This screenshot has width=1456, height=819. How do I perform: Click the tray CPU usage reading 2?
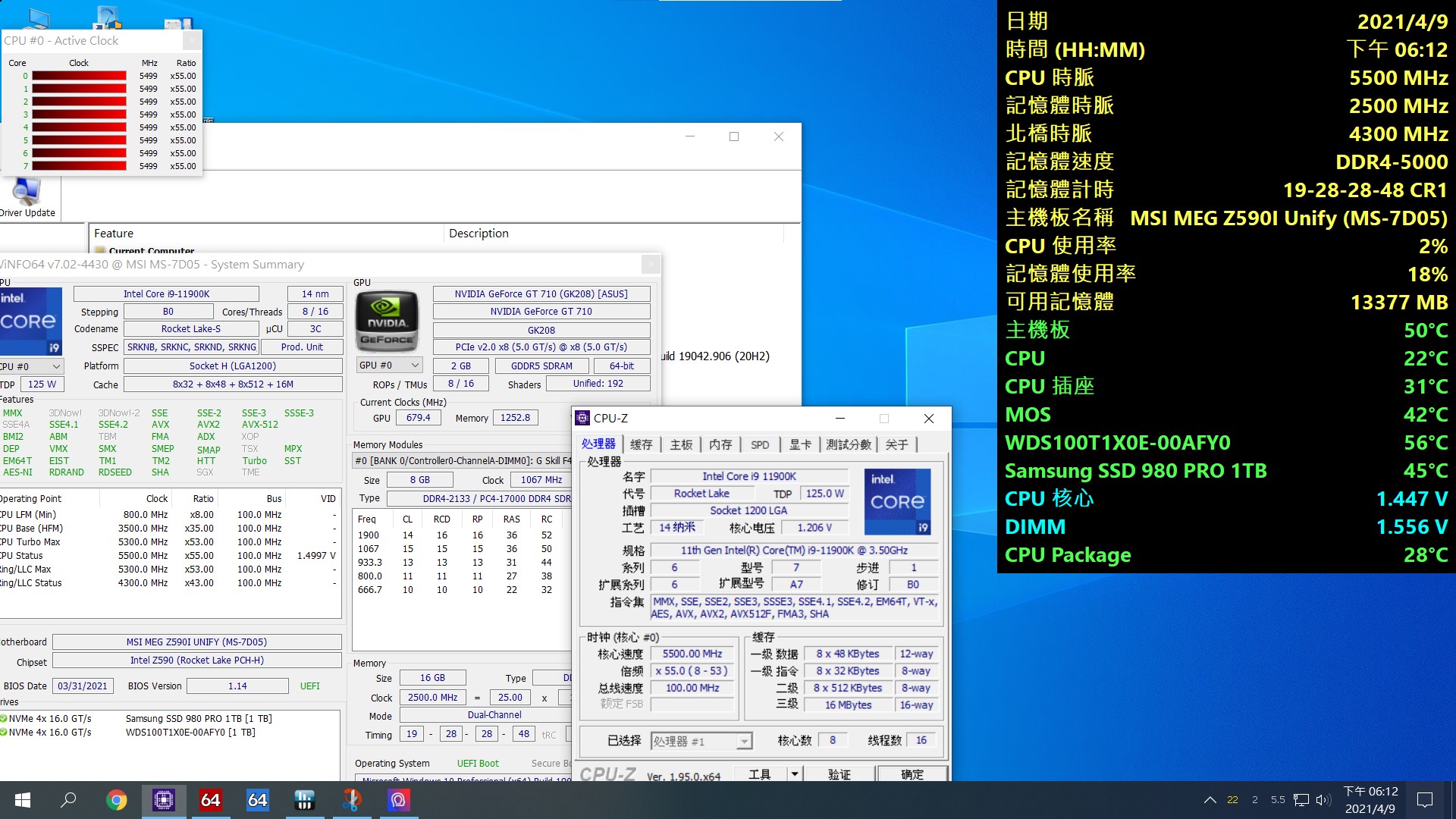1255,800
